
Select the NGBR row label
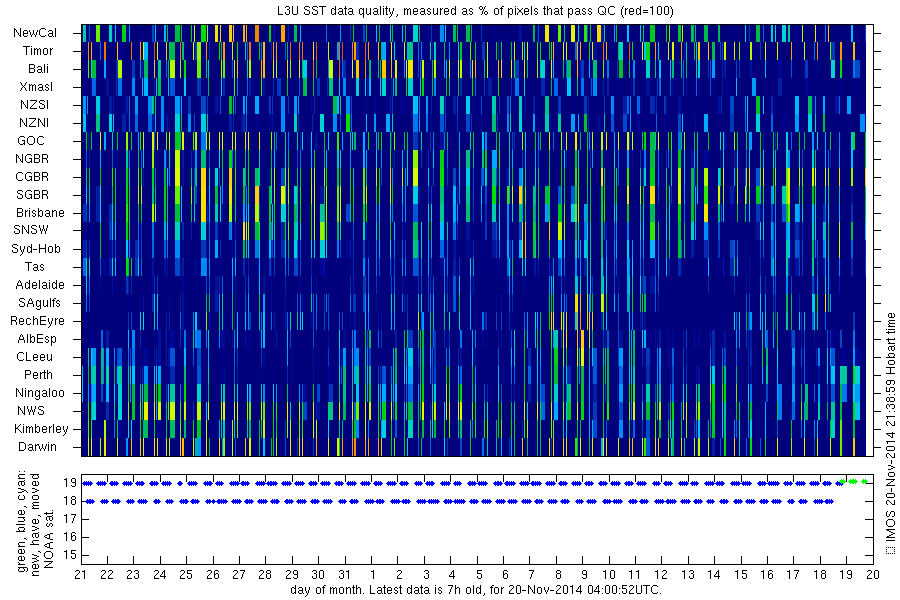[33, 158]
